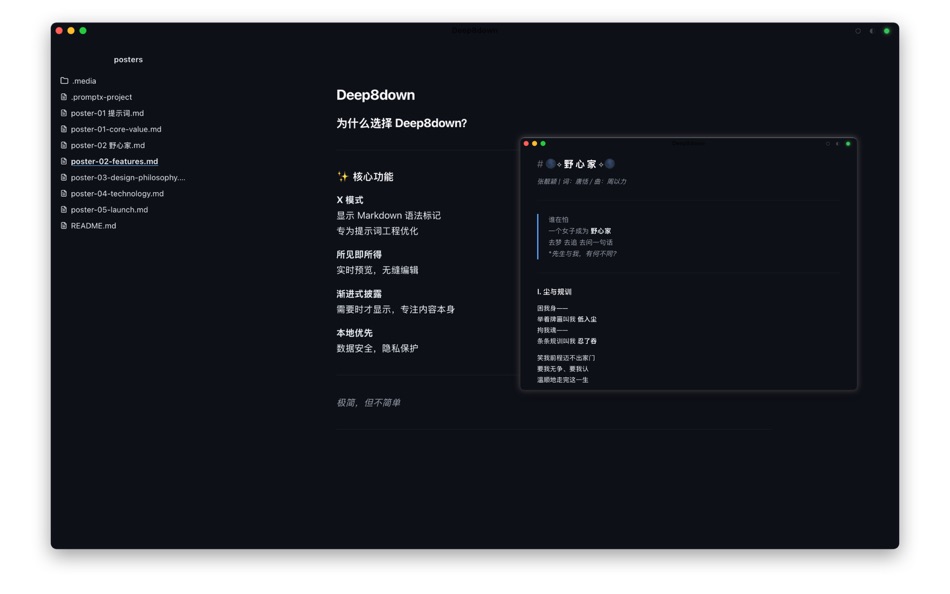
Task: Click the green status dot in main title bar
Action: (x=886, y=31)
